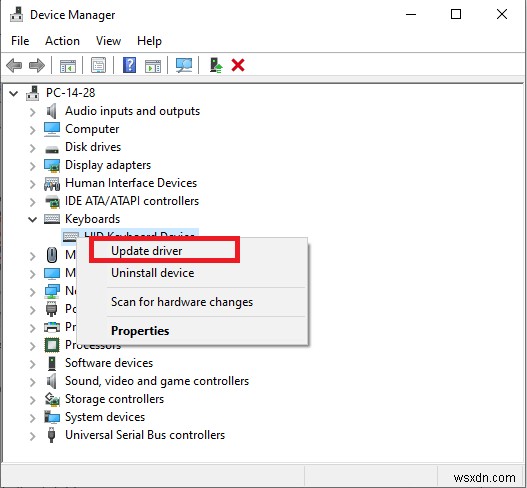Click the Storage controllers icon

pos(52,399)
